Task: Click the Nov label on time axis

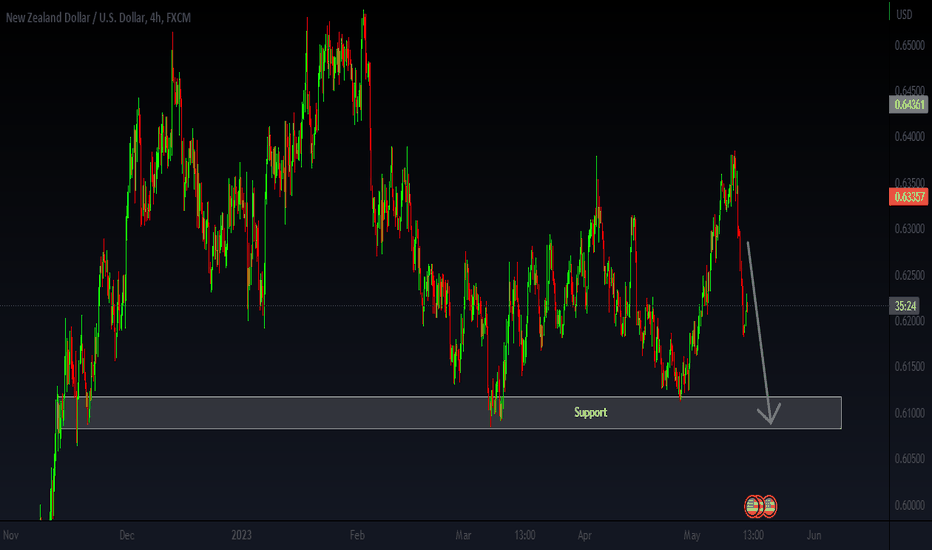Action: (11, 535)
